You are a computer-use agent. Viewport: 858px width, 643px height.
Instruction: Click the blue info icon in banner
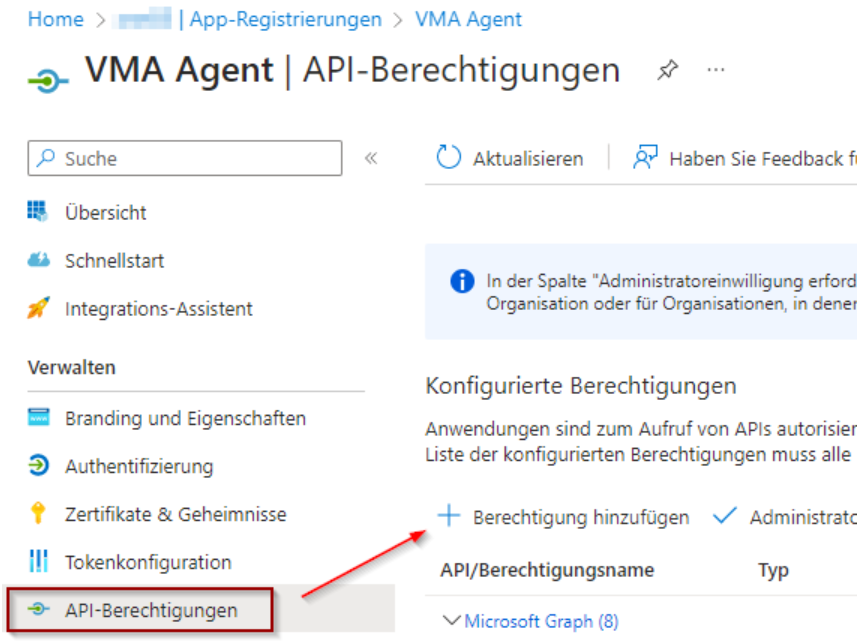462,281
